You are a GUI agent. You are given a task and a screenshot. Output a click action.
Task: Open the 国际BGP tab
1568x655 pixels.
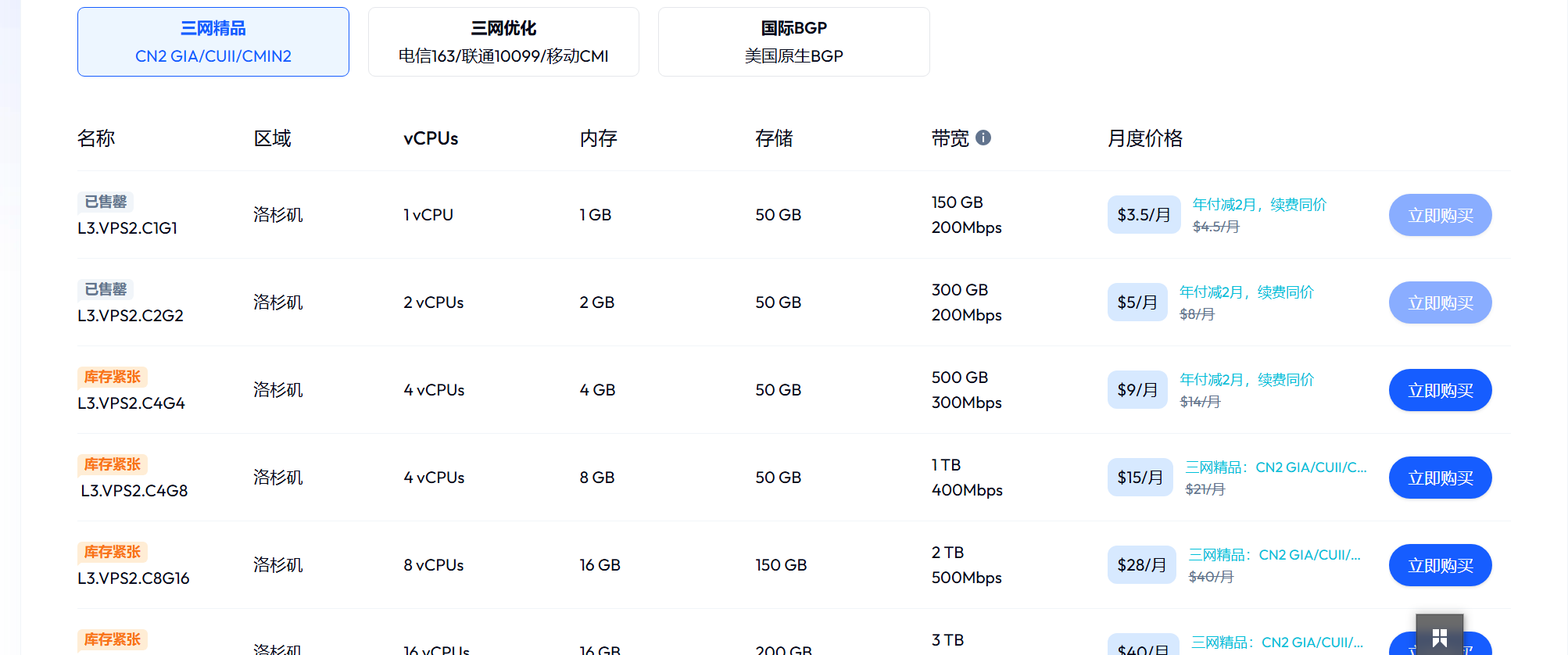793,42
